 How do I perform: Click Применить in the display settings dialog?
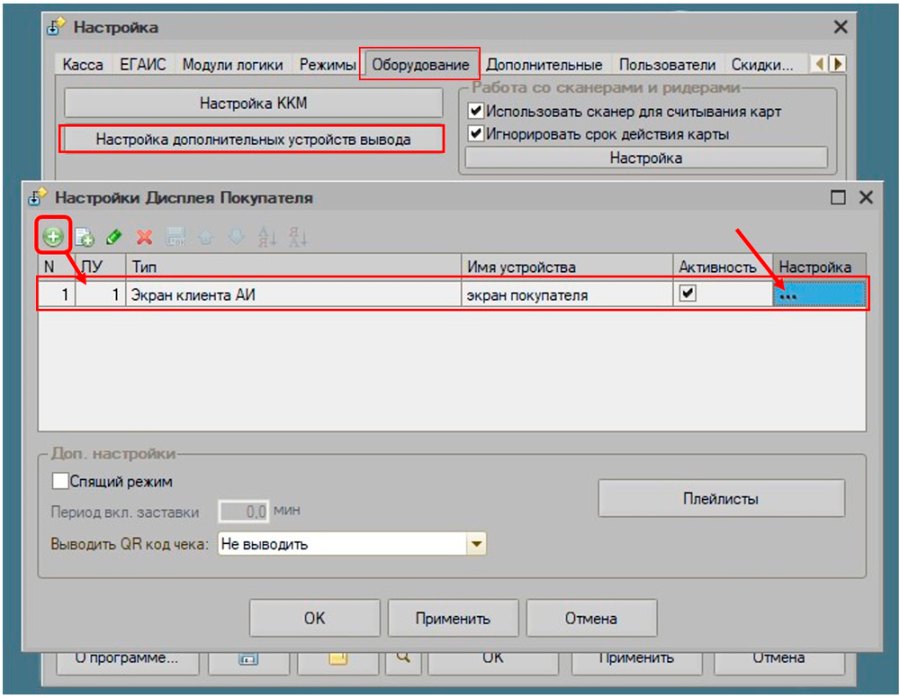pos(453,618)
